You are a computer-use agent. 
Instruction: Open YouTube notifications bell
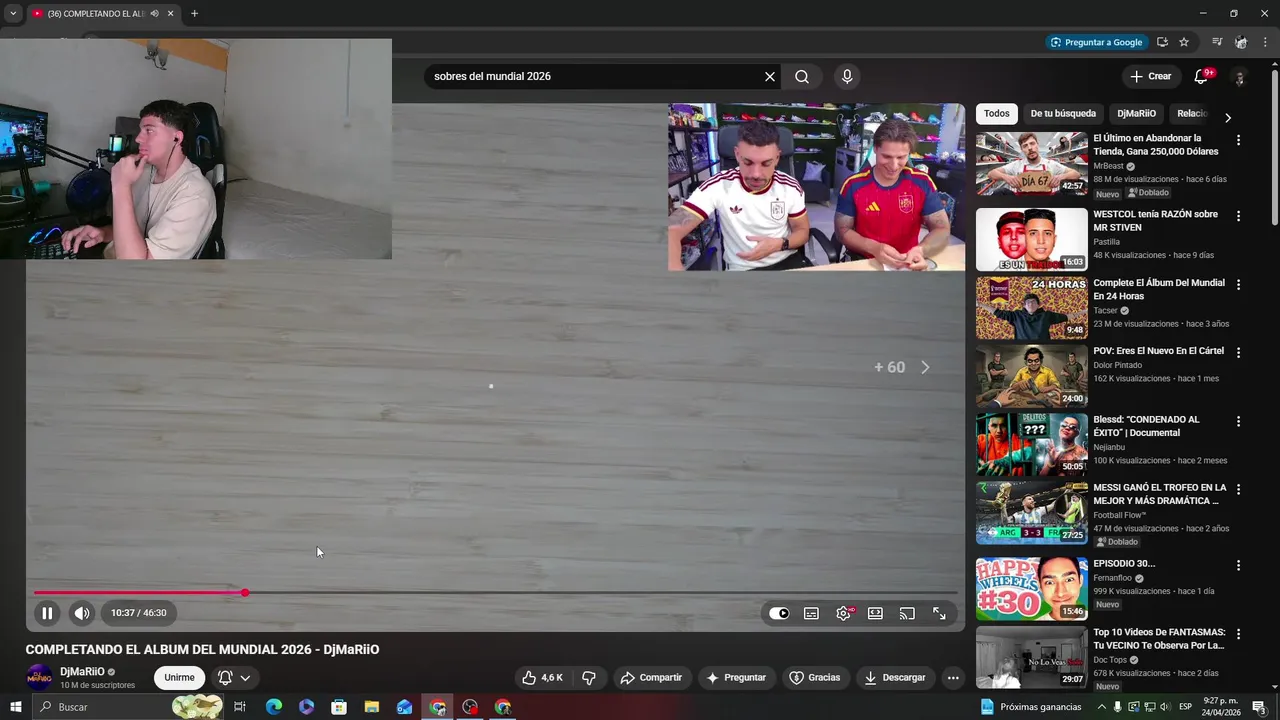tap(1202, 77)
